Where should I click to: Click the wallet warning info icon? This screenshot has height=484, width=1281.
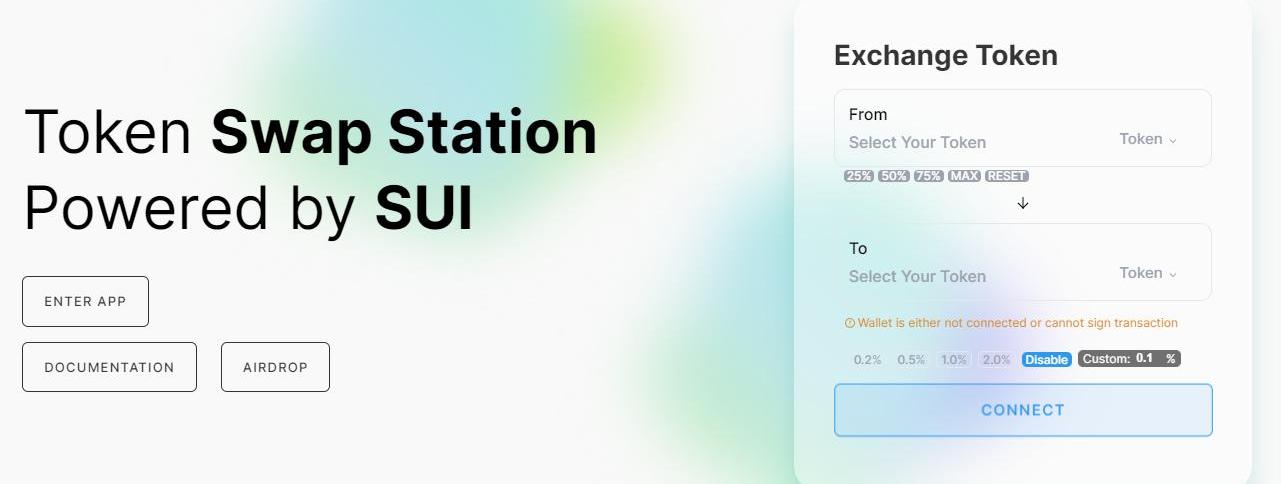850,323
